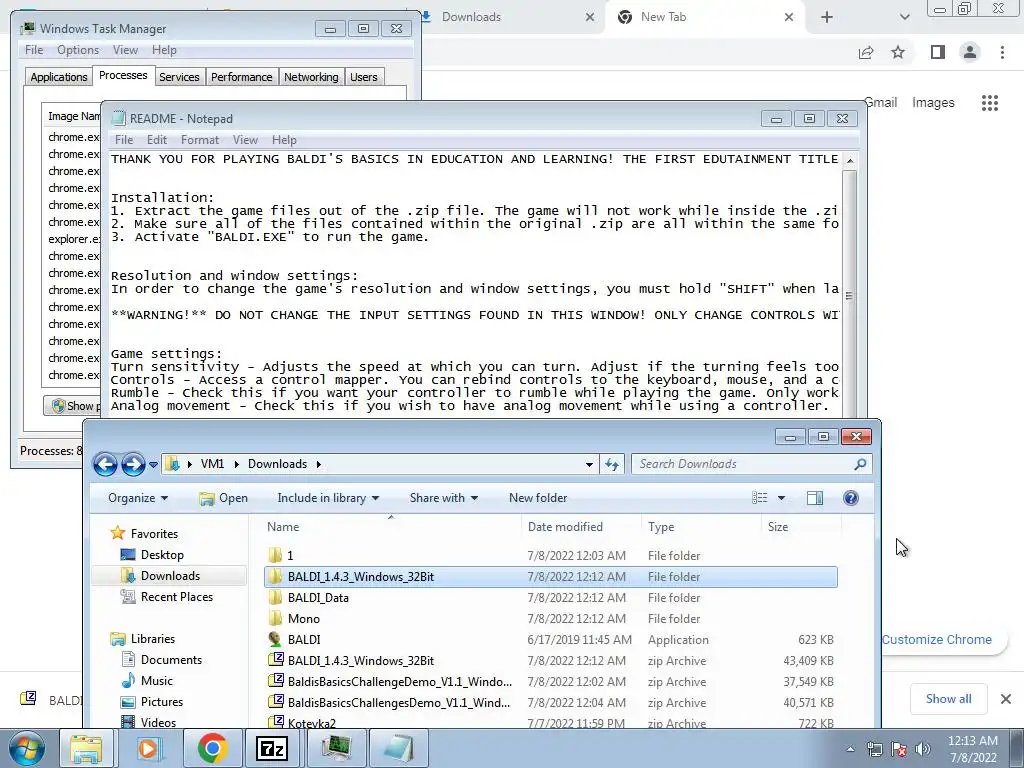Open Notepad Format menu
Viewport: 1024px width, 768px height.
(x=200, y=140)
